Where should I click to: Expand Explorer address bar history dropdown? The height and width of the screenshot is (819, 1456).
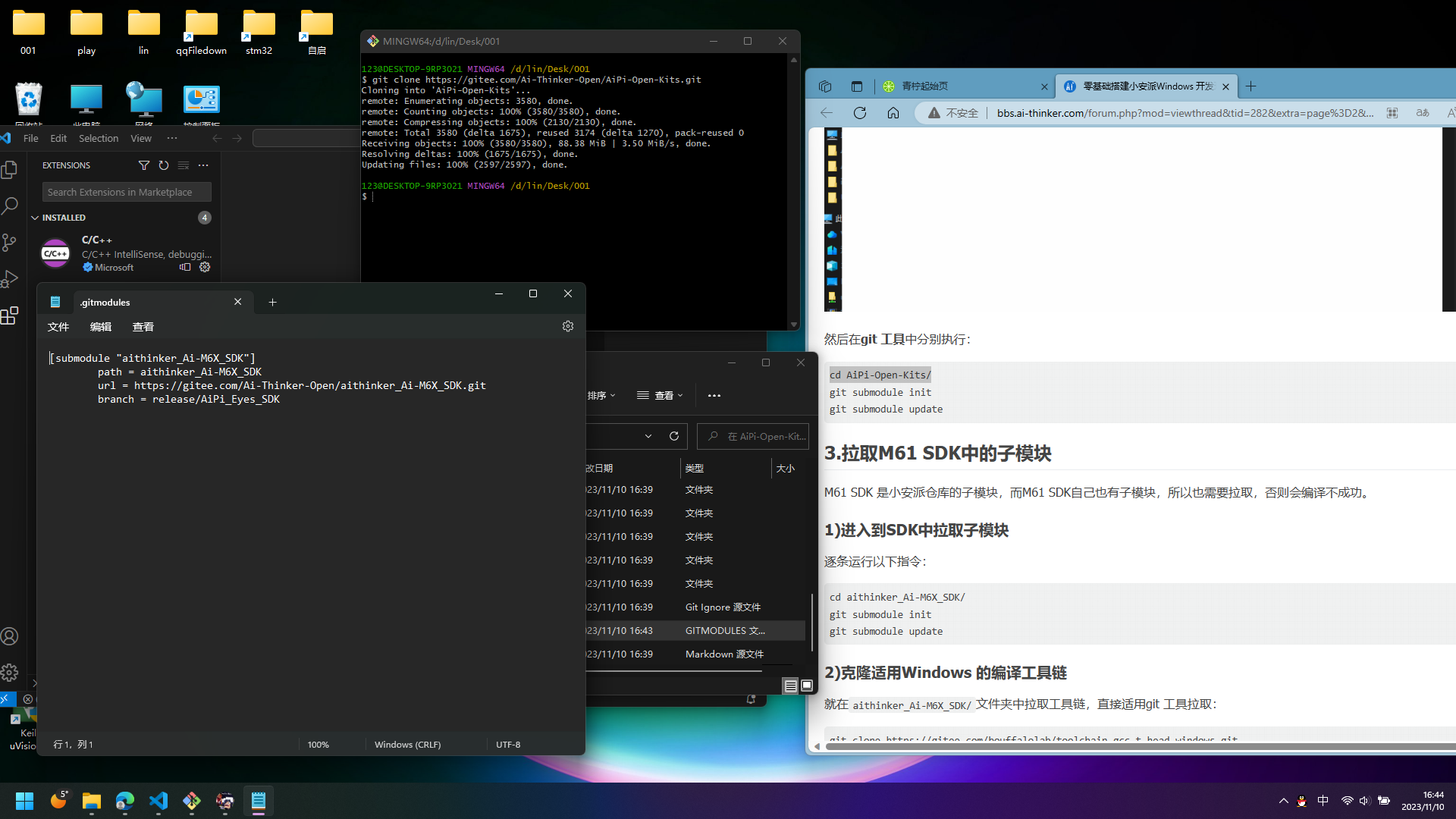click(648, 436)
